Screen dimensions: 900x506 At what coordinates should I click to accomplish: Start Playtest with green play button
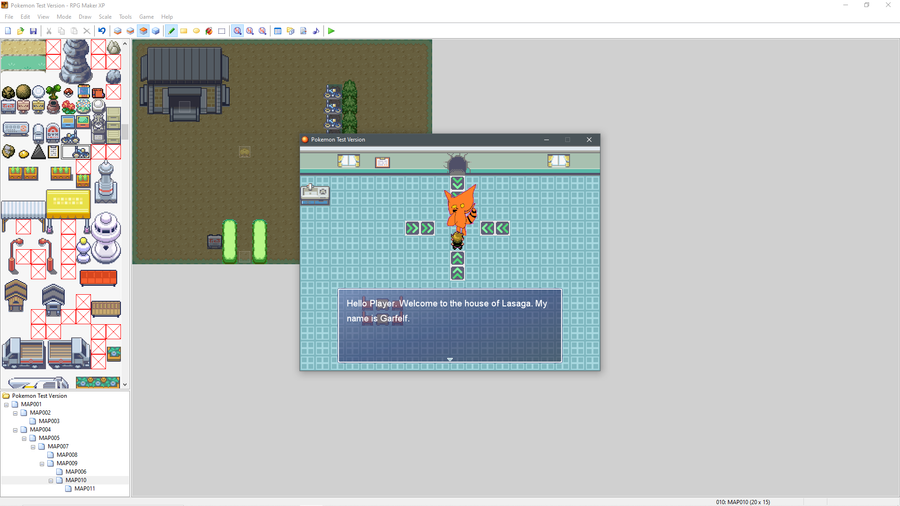click(x=331, y=31)
